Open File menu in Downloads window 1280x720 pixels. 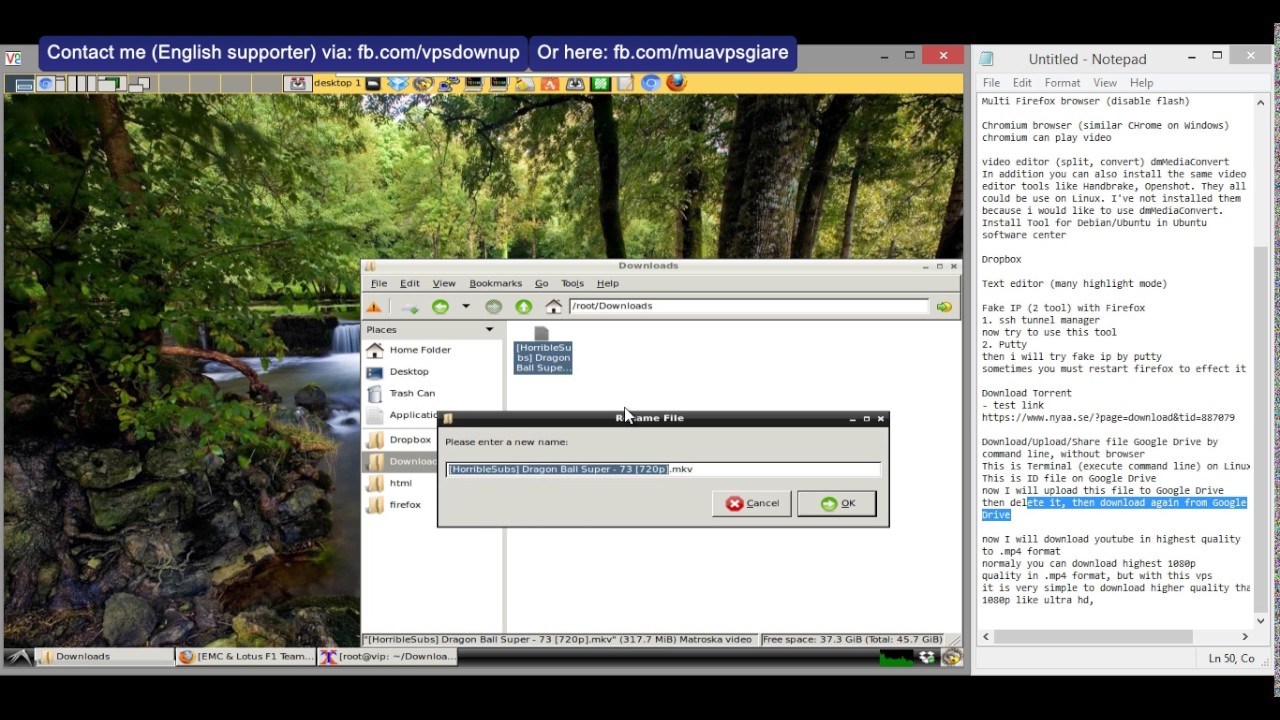point(379,283)
